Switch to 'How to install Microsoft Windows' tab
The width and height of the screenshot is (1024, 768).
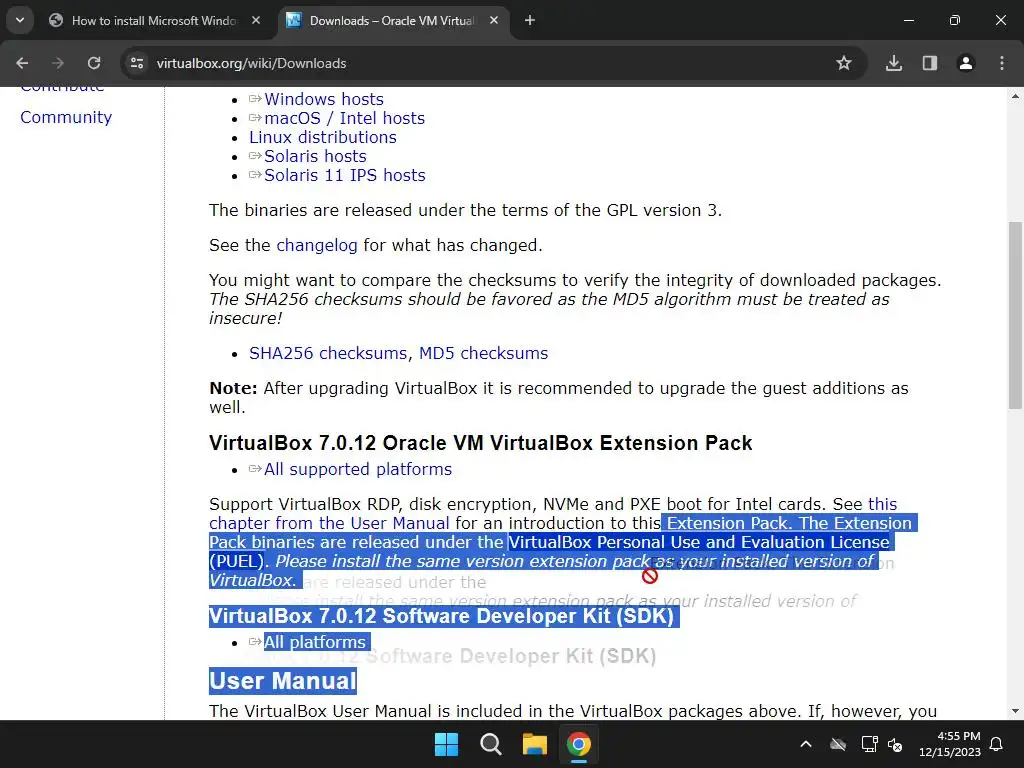pos(155,21)
